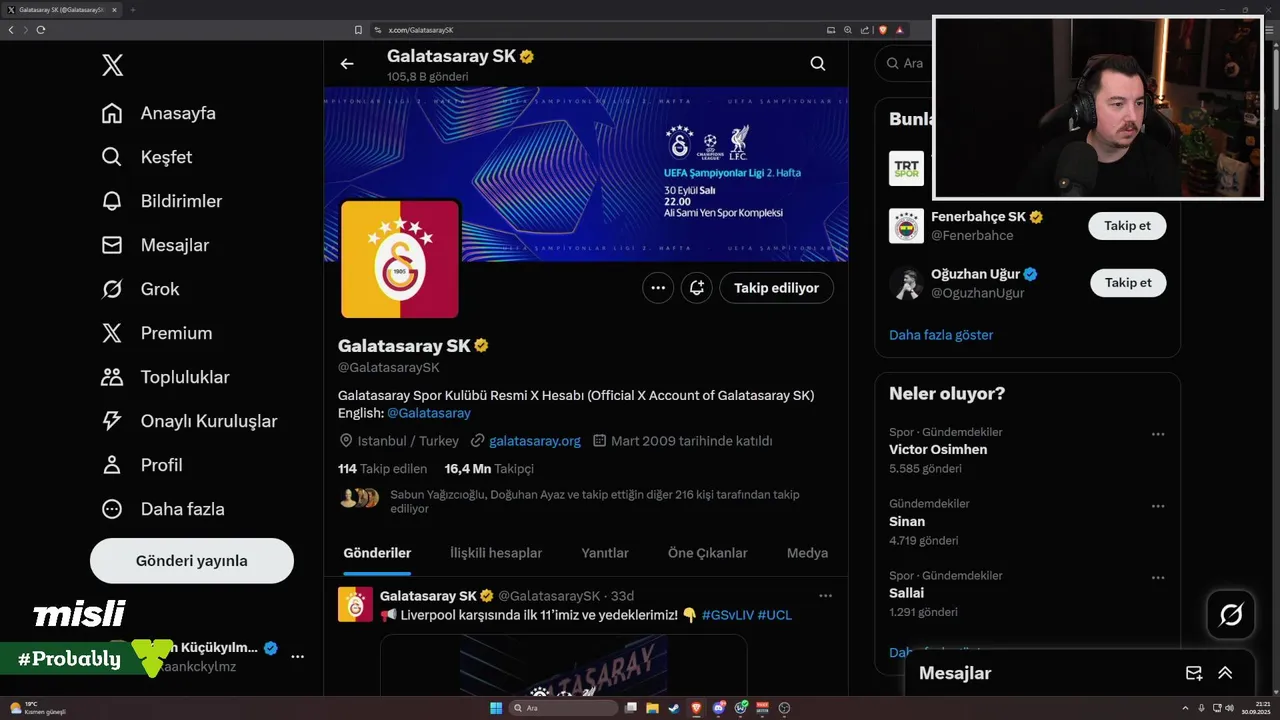Open Topluluklar communities

[x=165, y=377]
